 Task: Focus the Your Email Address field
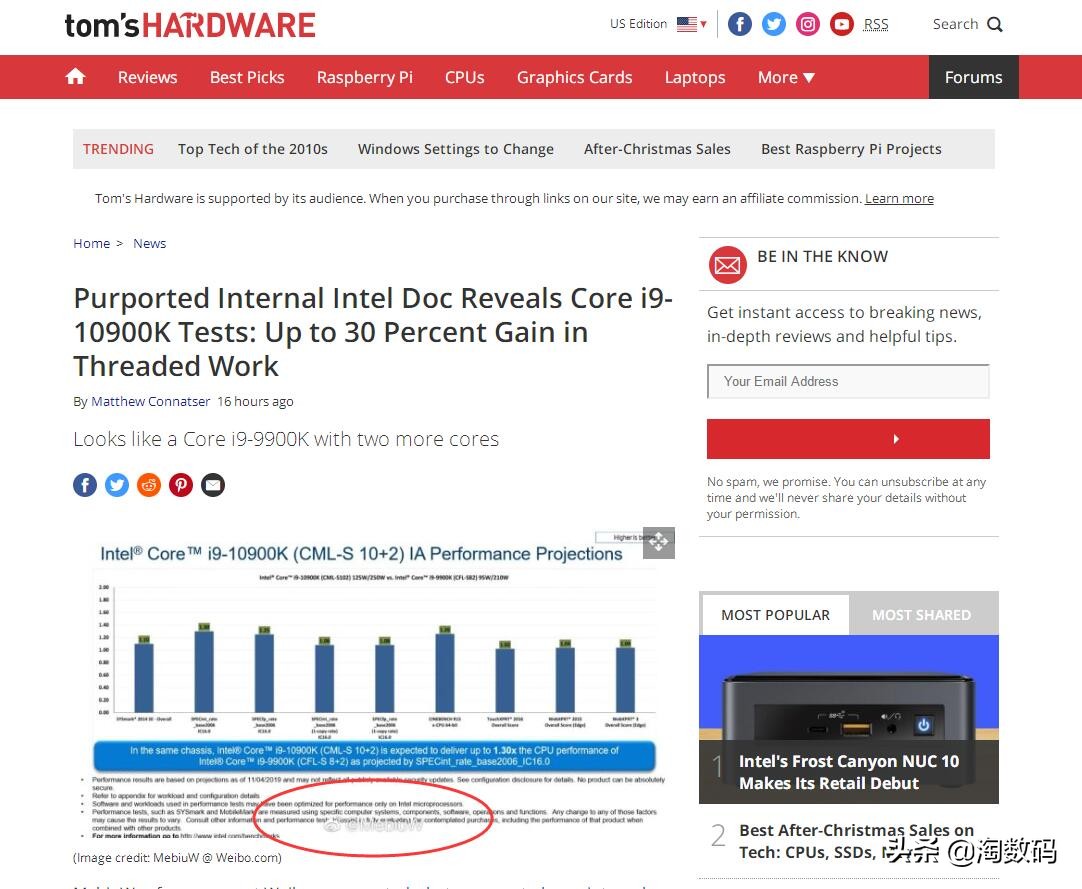coord(848,382)
